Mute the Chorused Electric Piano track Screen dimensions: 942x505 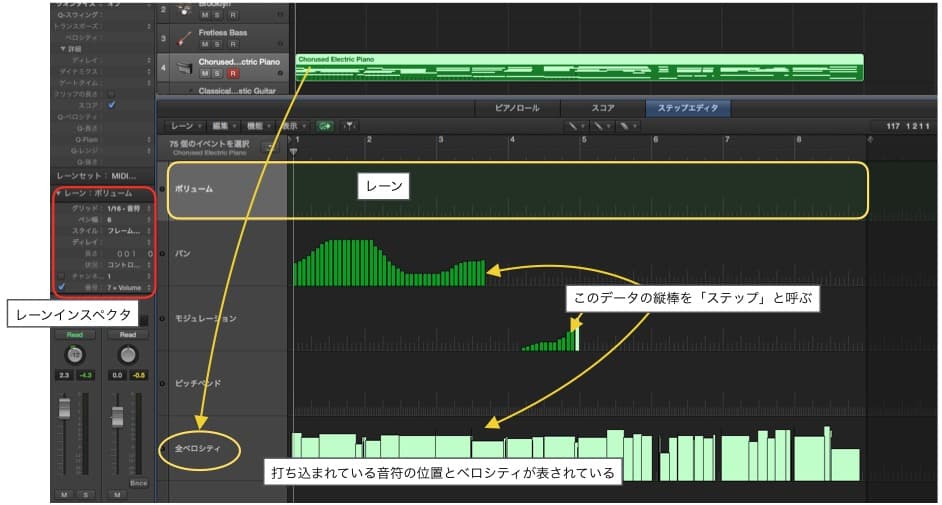205,73
